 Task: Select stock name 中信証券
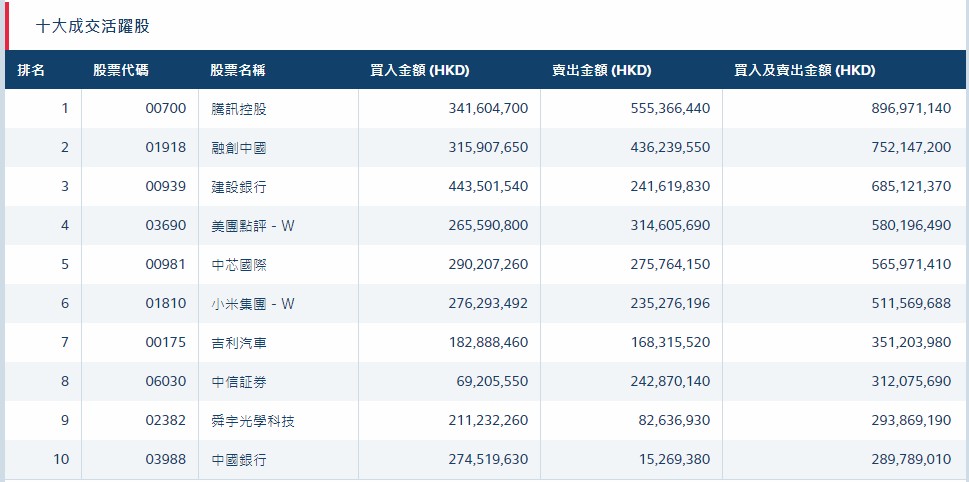pyautogui.click(x=239, y=381)
